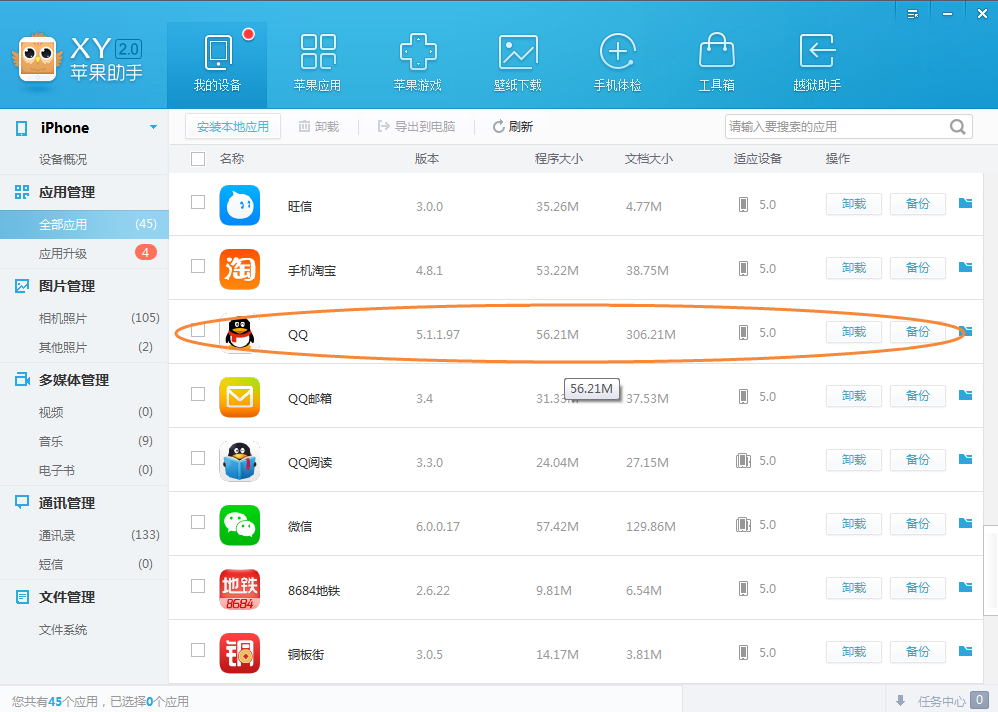Back up 手机淘宝 with 备份 button
This screenshot has width=998, height=712.
pyautogui.click(x=917, y=268)
